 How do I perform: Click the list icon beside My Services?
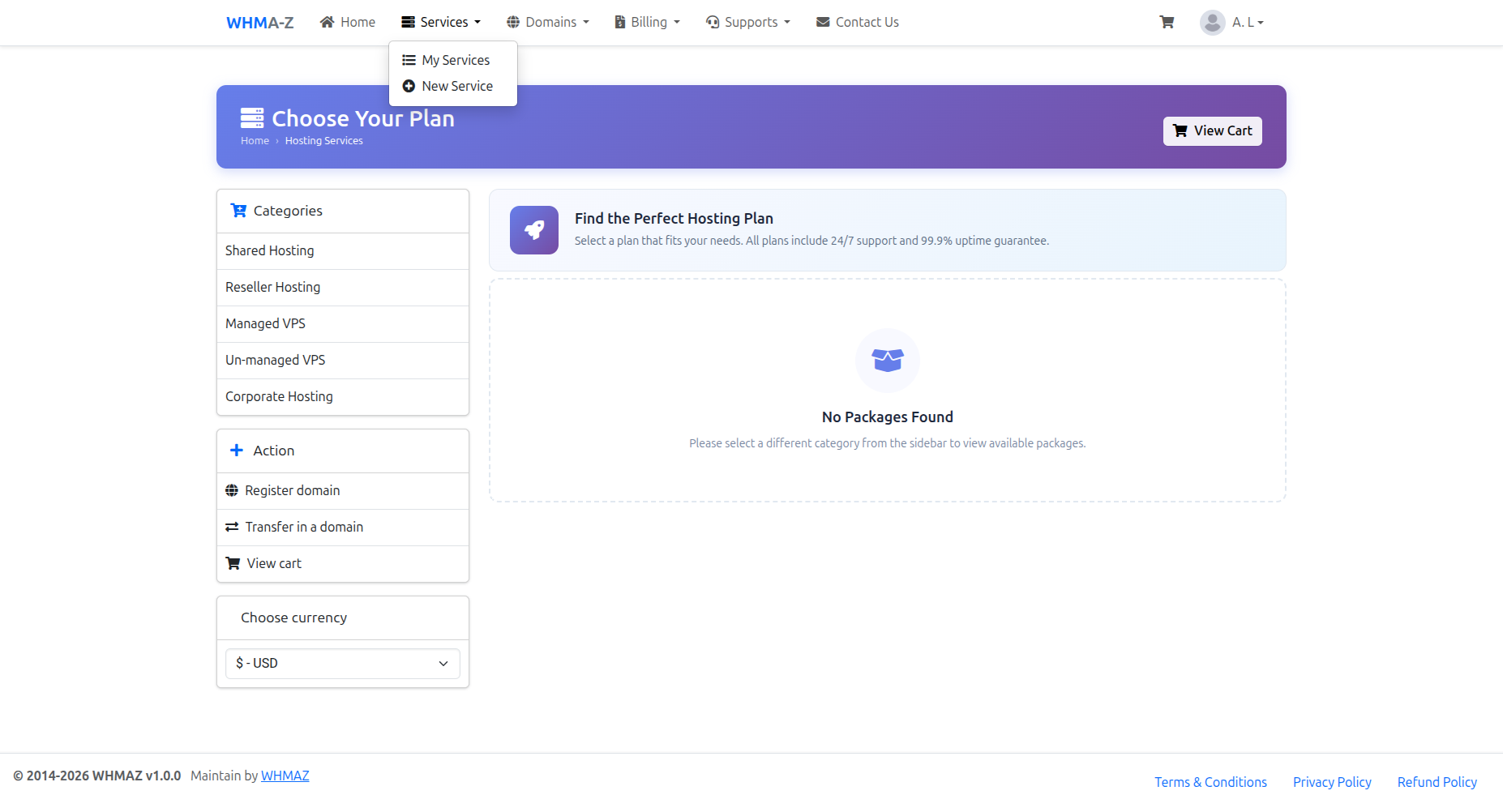409,59
